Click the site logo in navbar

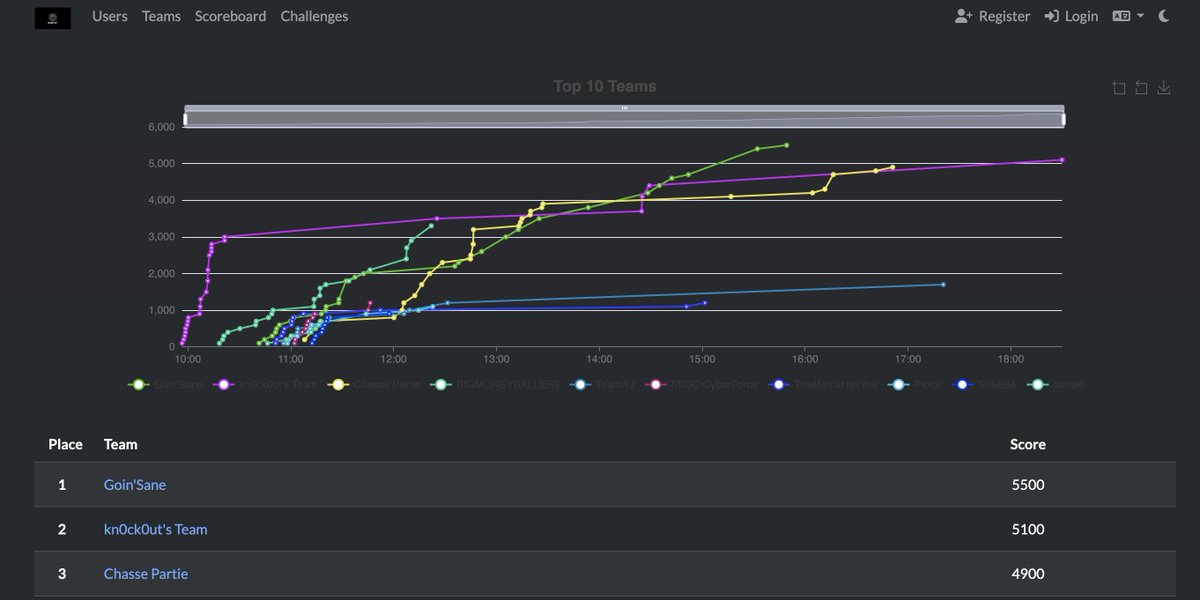tap(52, 17)
